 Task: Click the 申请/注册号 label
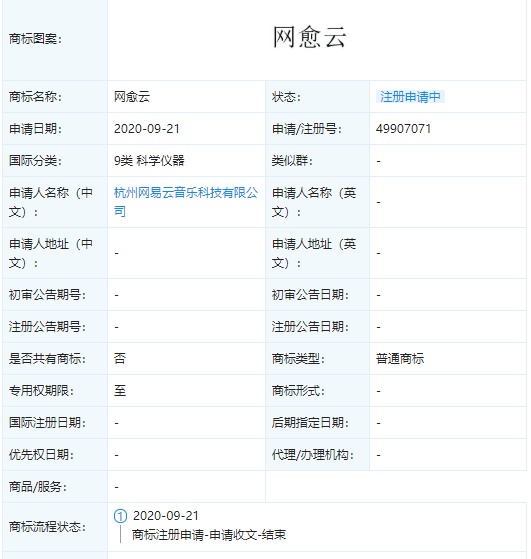tap(307, 129)
